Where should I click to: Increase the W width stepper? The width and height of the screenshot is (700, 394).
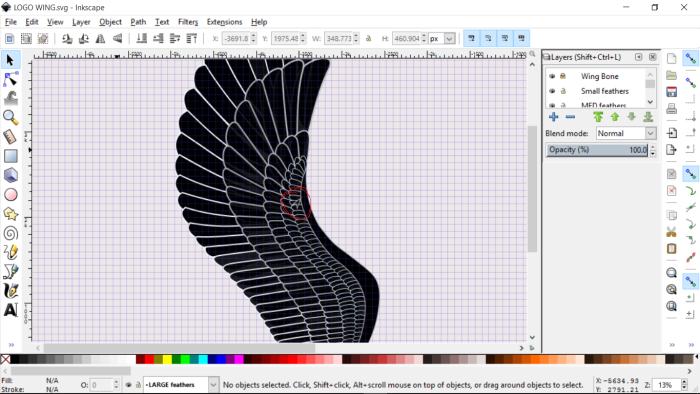pos(356,36)
